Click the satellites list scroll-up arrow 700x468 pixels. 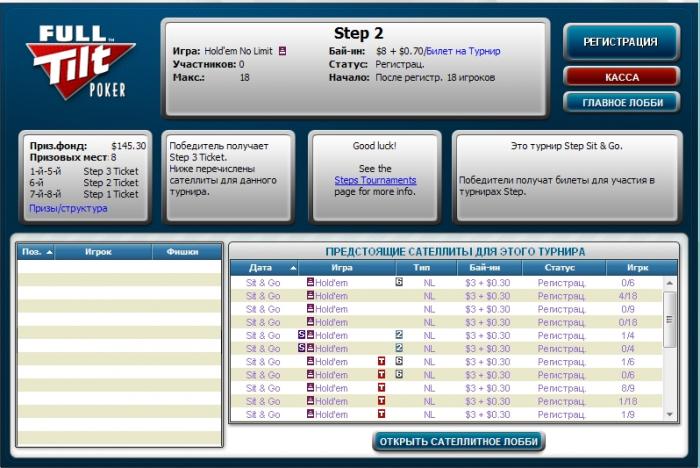[x=669, y=283]
